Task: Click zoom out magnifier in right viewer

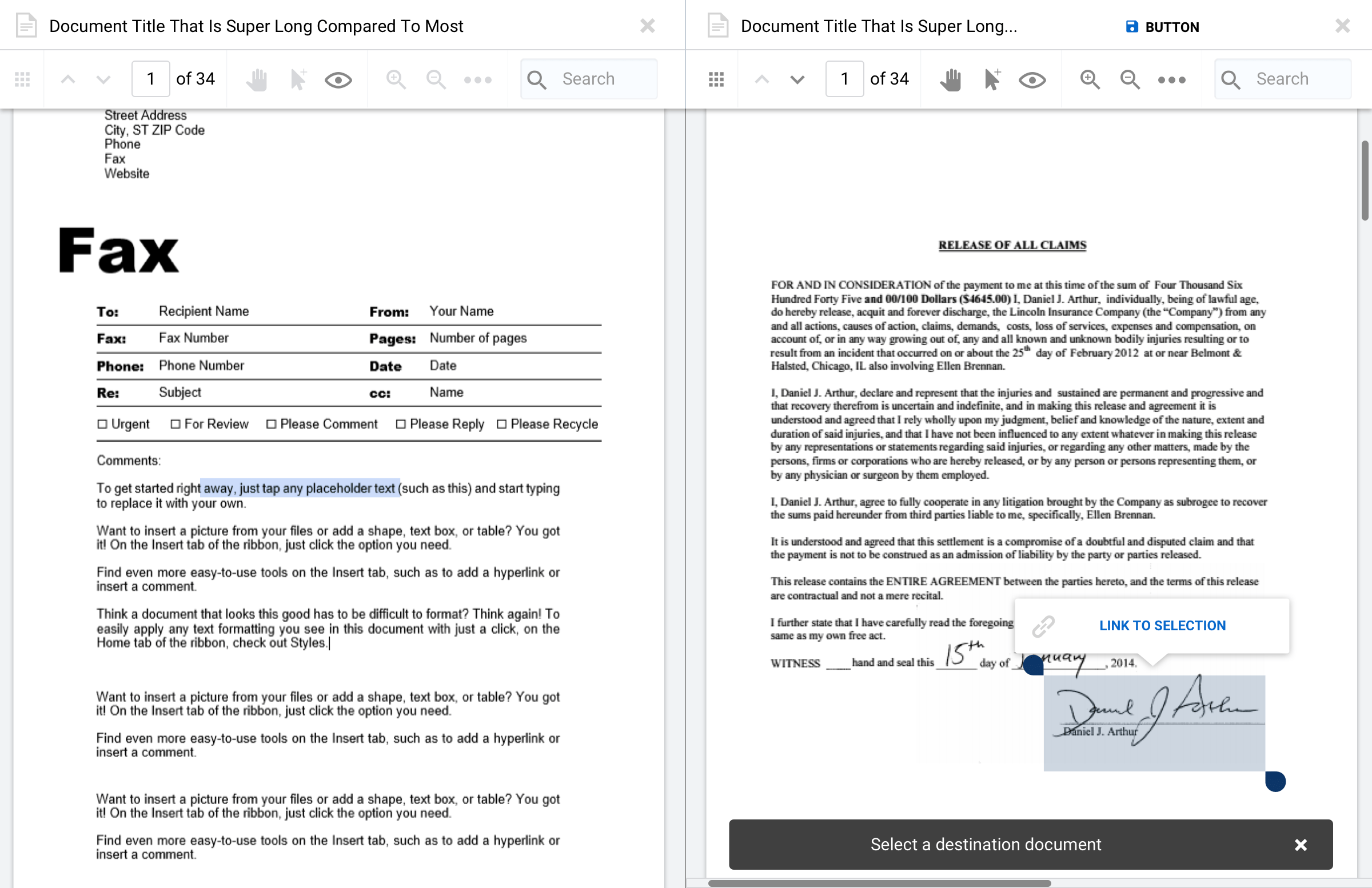Action: (1130, 79)
